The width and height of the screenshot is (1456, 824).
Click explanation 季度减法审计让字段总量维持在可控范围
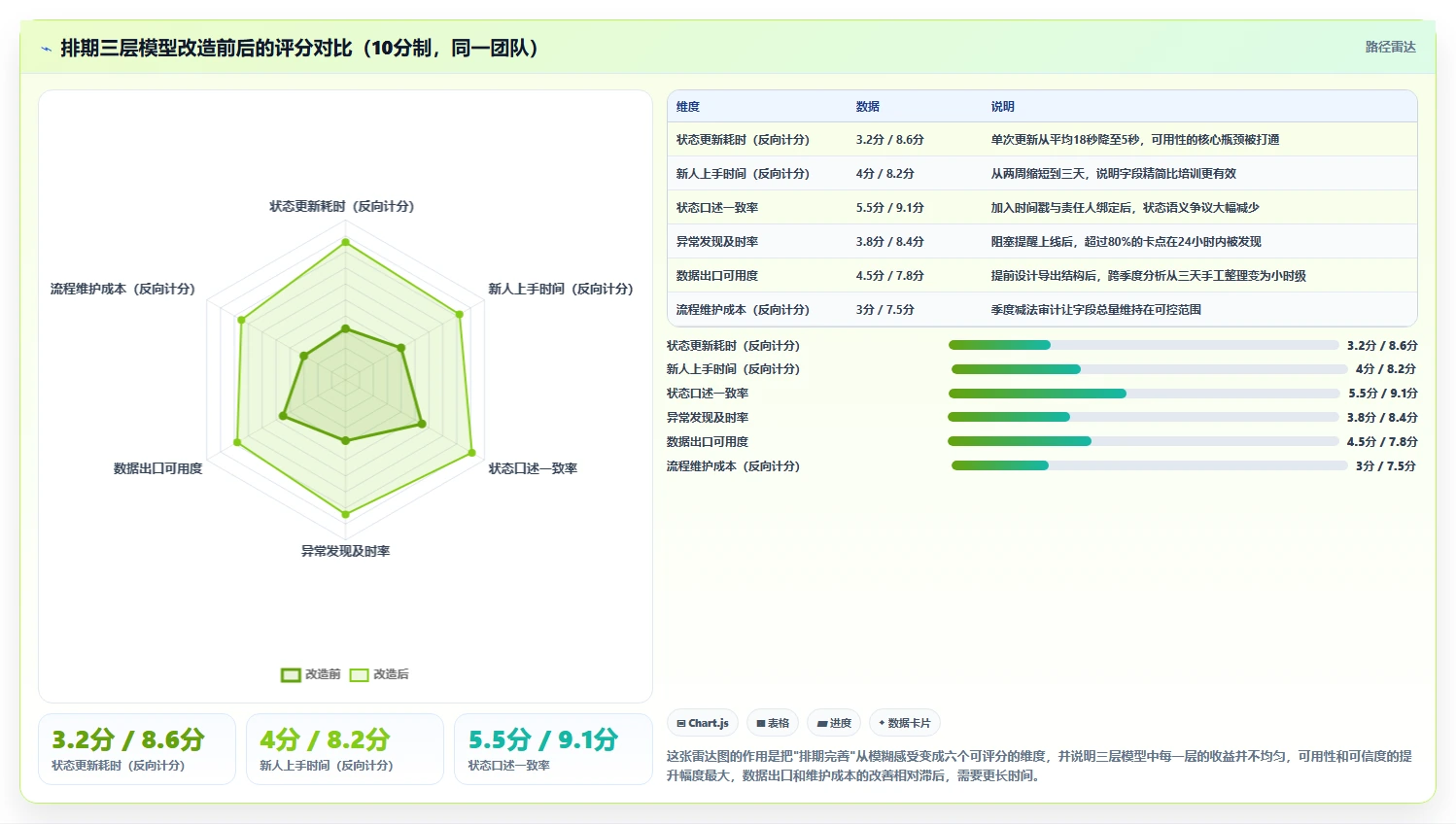coord(1096,310)
